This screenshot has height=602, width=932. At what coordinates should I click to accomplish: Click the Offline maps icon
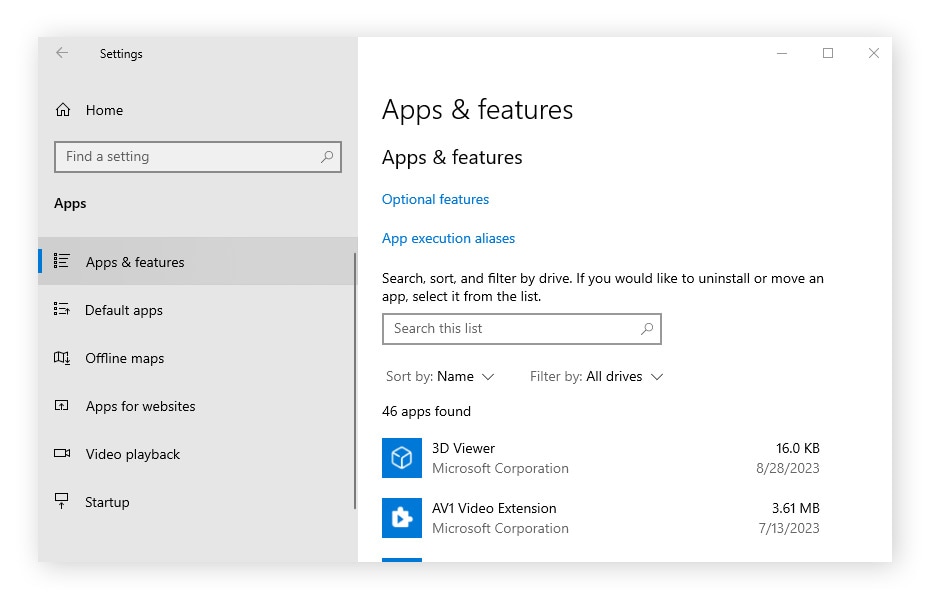pos(62,358)
